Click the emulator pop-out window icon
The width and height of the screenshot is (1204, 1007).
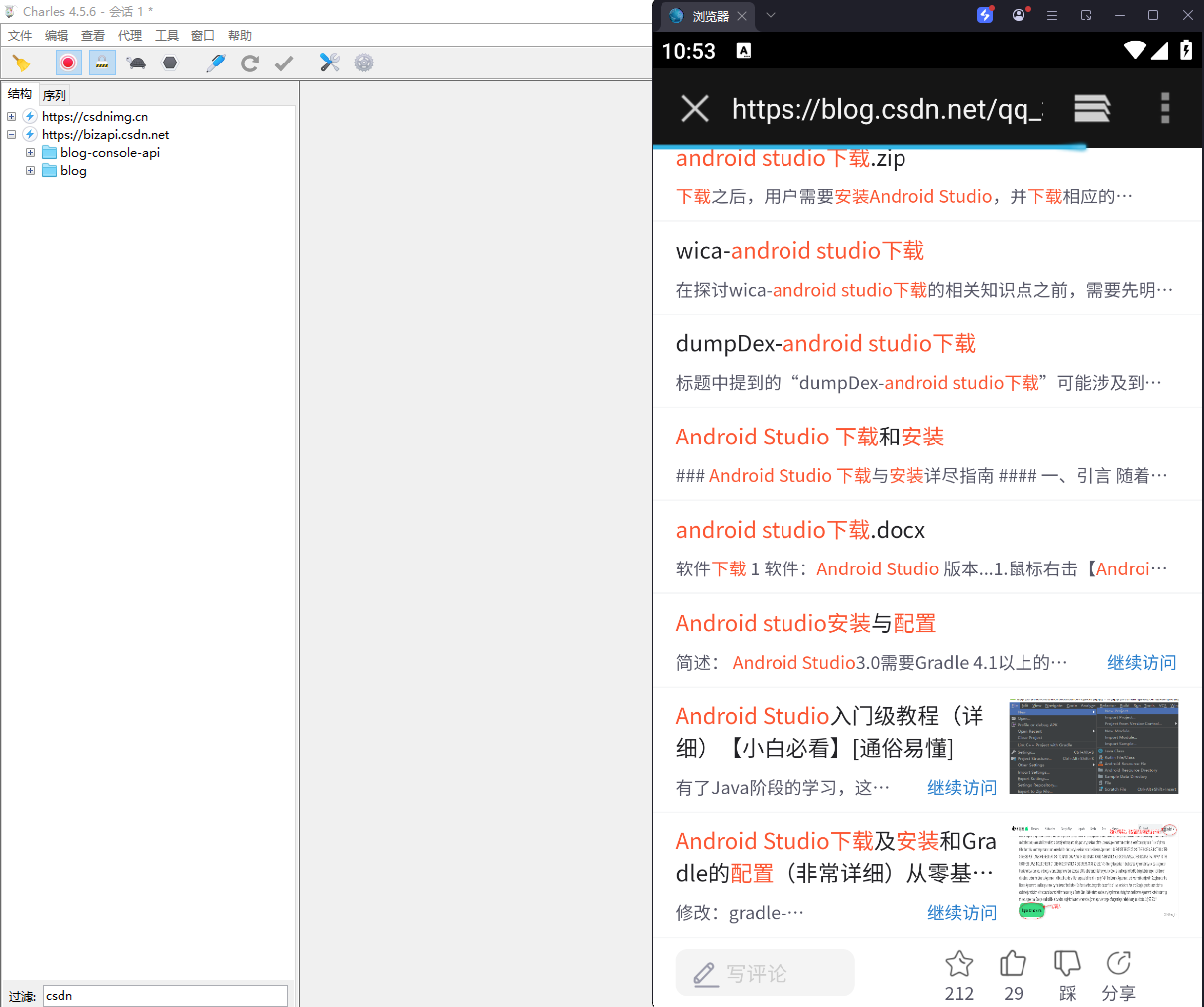[1086, 15]
